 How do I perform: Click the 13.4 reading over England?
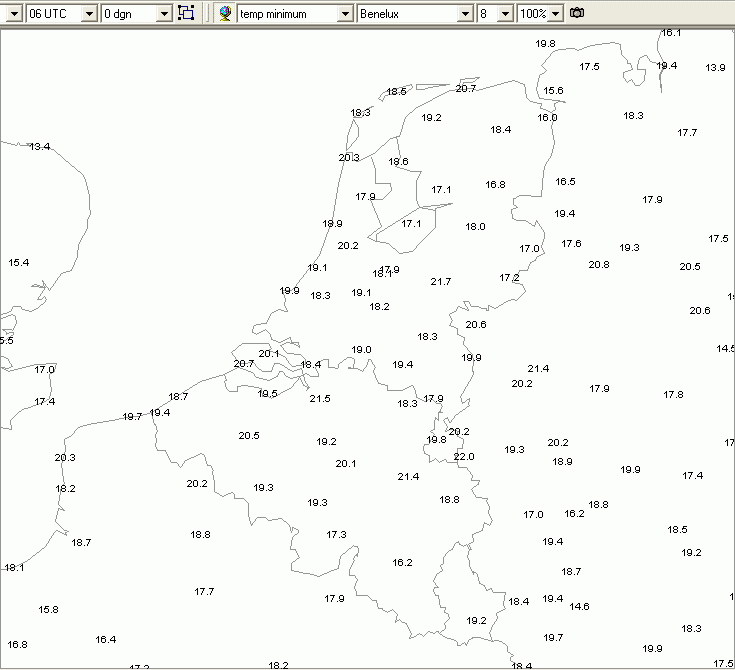coord(39,147)
